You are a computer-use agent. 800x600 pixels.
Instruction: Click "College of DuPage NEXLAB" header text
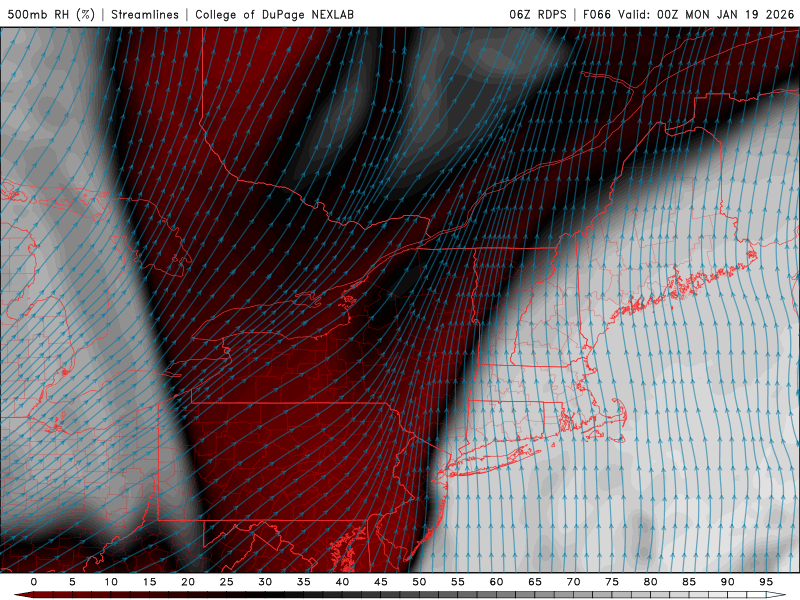tap(274, 14)
